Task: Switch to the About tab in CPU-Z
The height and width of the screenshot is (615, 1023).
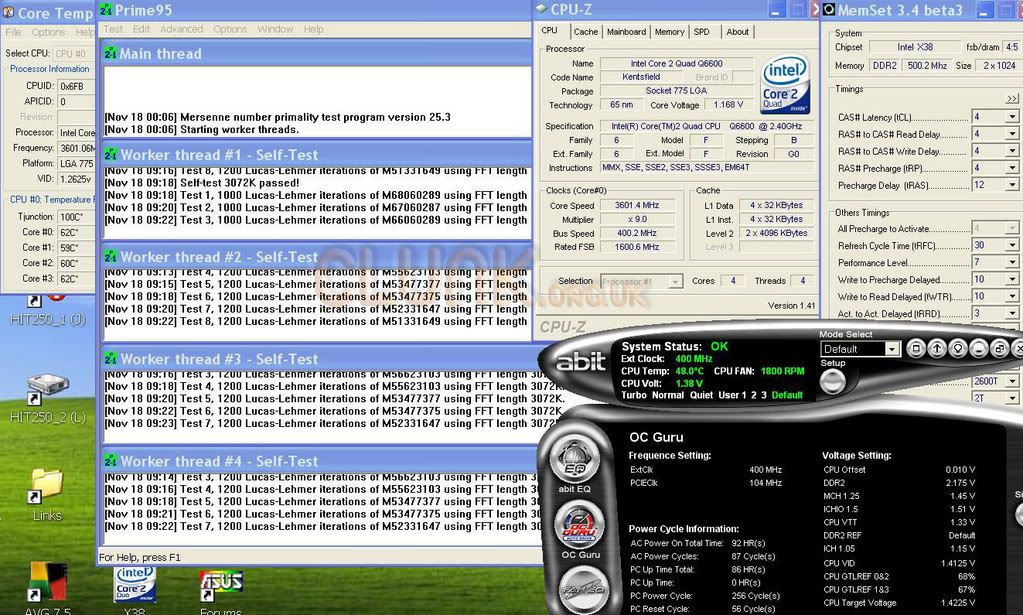Action: click(737, 31)
